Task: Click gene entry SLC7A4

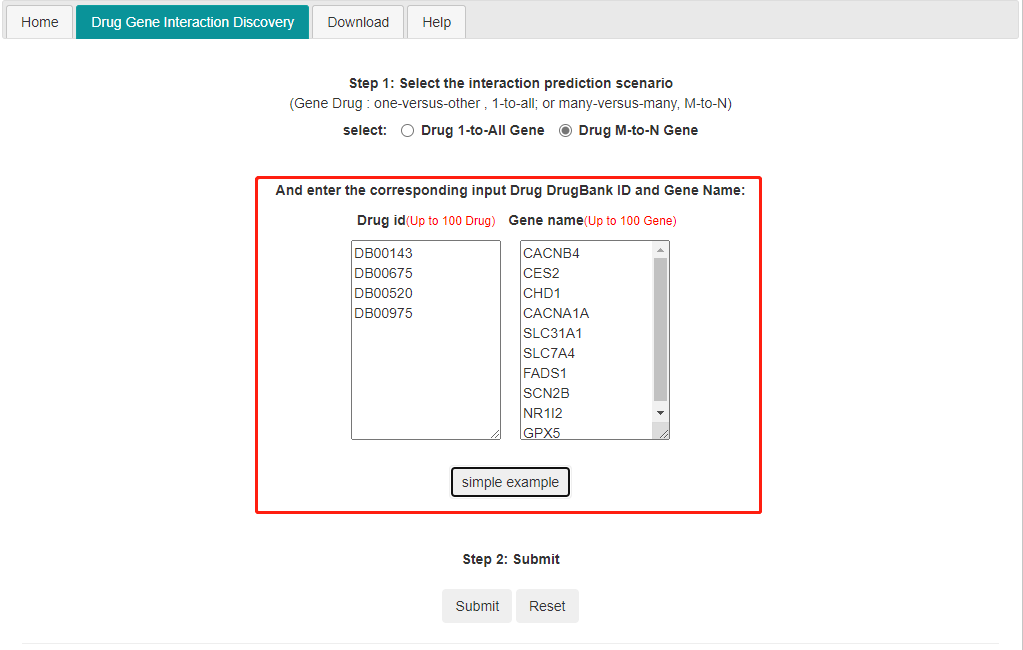Action: click(549, 354)
